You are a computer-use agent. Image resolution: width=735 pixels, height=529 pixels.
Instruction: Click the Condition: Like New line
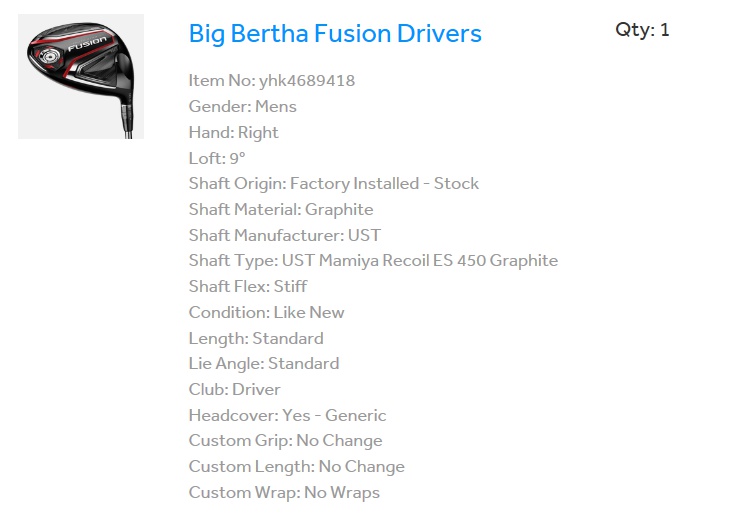coord(267,313)
